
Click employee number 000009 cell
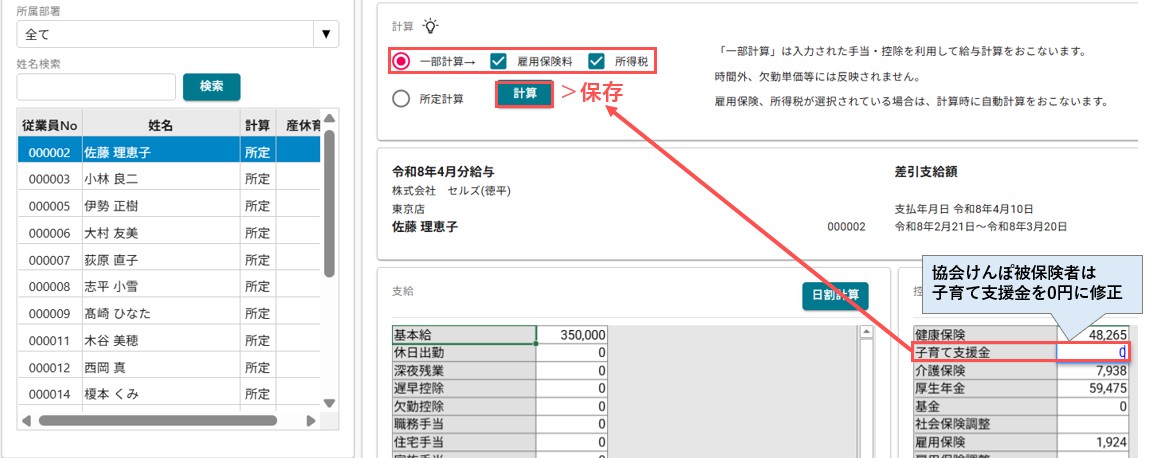pyautogui.click(x=49, y=314)
